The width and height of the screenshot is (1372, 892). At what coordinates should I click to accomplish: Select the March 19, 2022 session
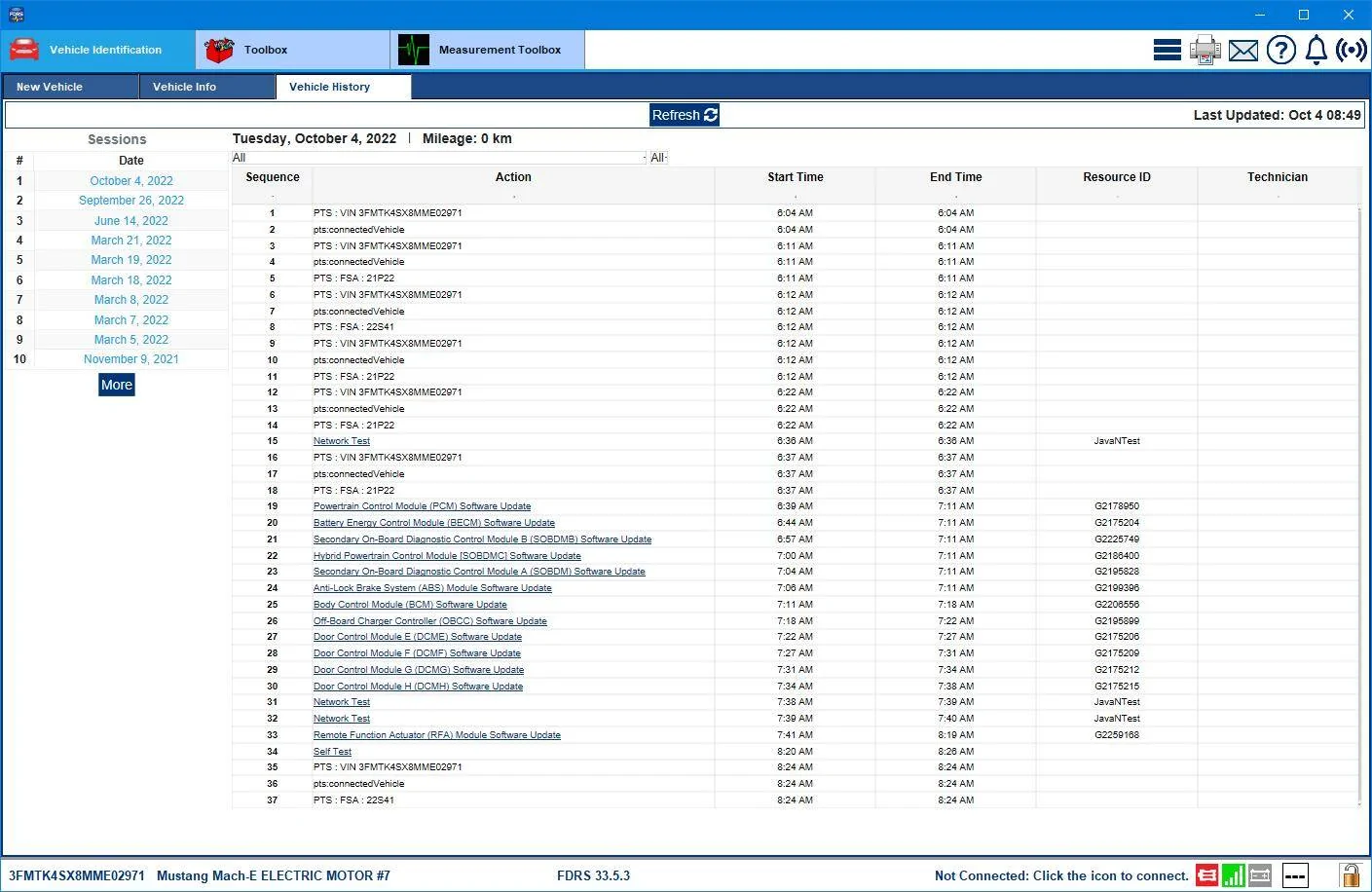click(131, 260)
